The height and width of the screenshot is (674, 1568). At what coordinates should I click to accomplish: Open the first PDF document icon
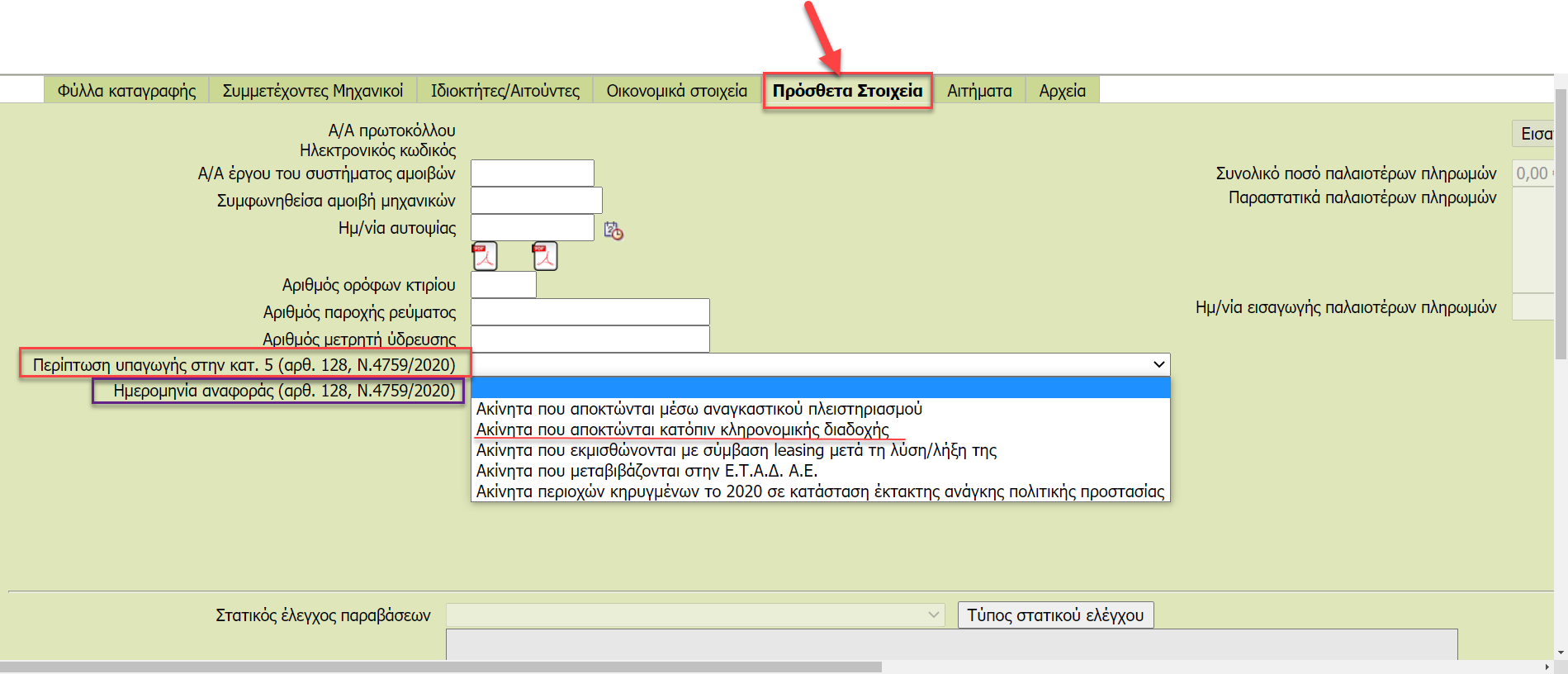point(485,256)
